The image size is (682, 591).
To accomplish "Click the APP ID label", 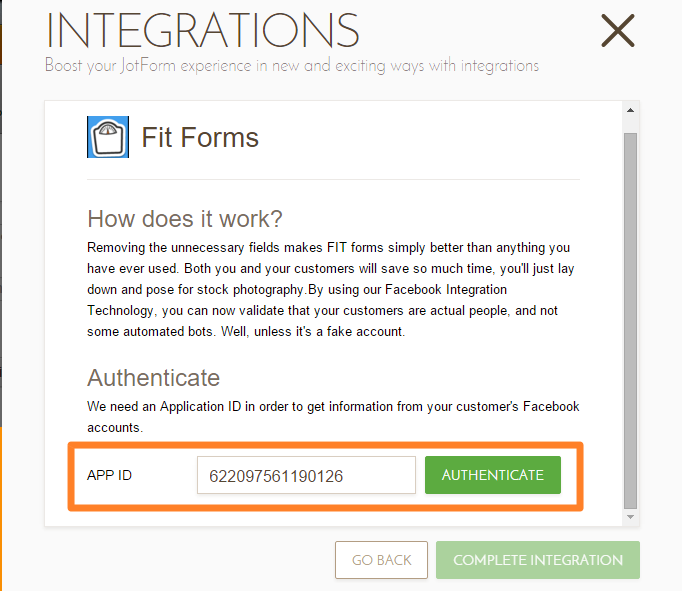I will 109,475.
